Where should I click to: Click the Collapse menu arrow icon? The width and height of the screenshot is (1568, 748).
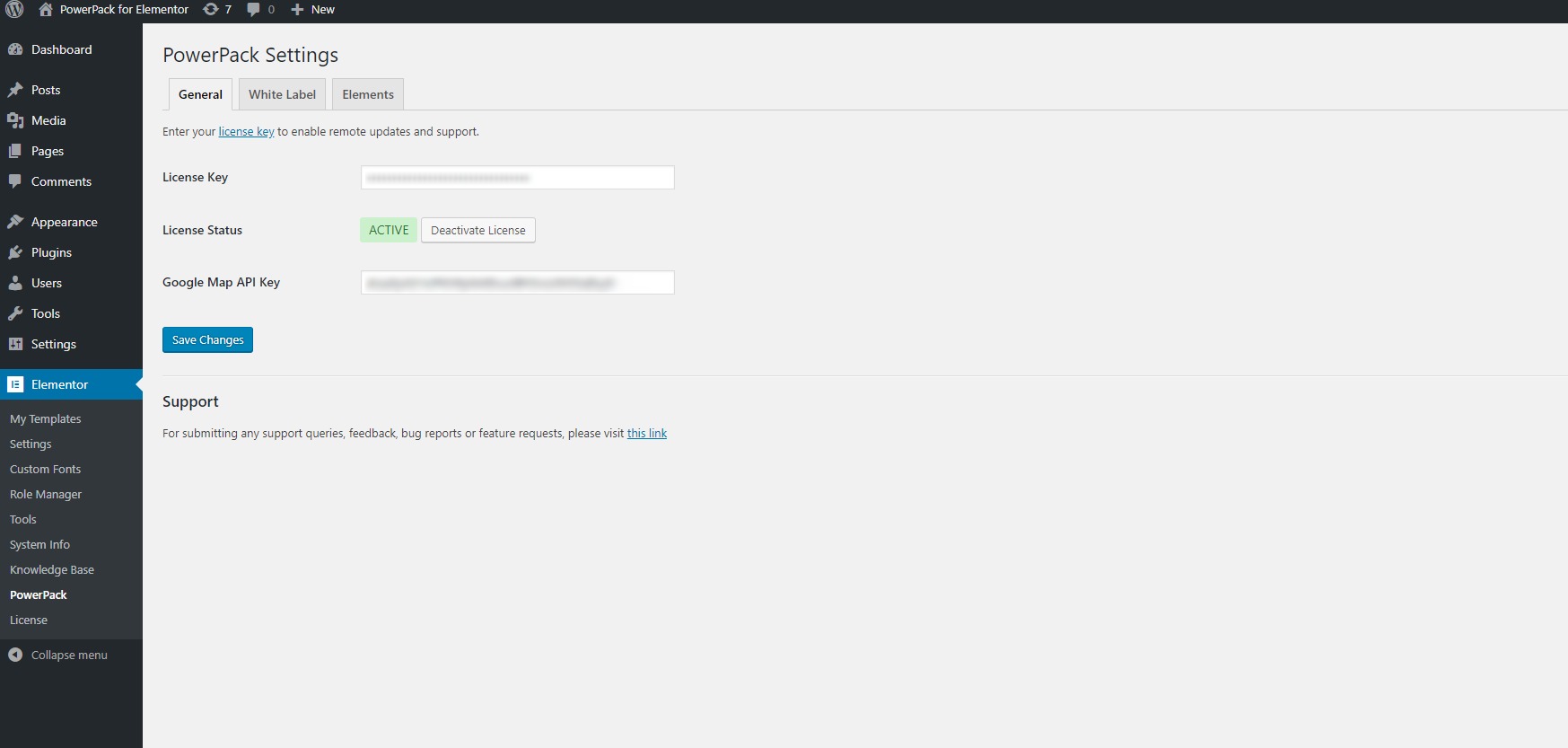tap(15, 655)
